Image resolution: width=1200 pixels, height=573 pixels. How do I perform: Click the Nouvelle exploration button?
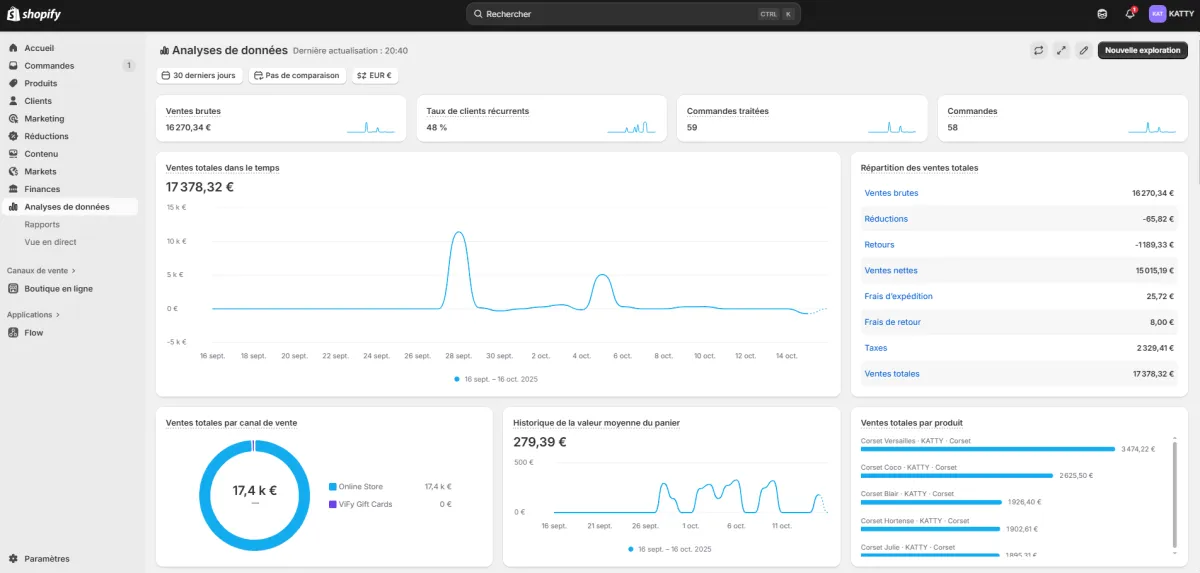coord(1142,50)
